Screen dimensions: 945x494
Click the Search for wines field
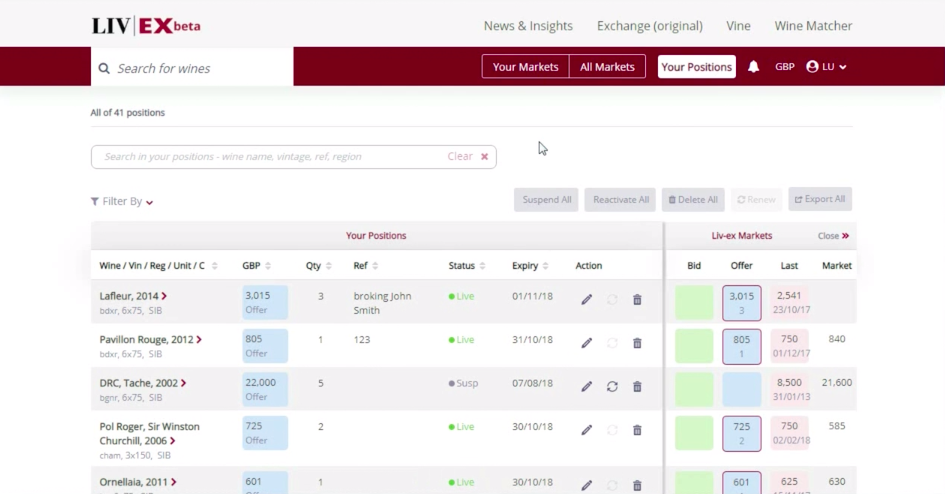192,67
